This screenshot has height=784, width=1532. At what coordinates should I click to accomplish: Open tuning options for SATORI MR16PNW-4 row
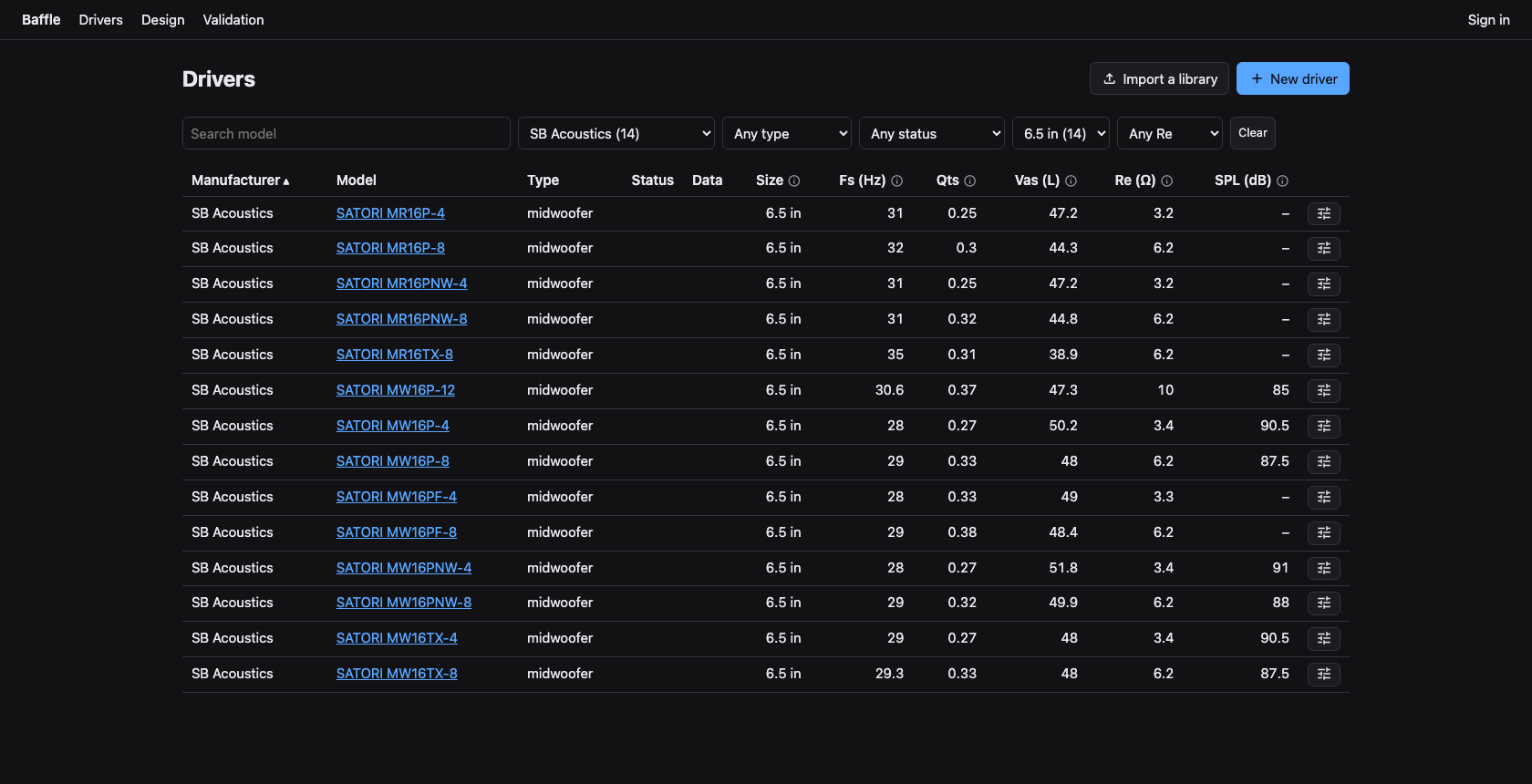[1323, 284]
